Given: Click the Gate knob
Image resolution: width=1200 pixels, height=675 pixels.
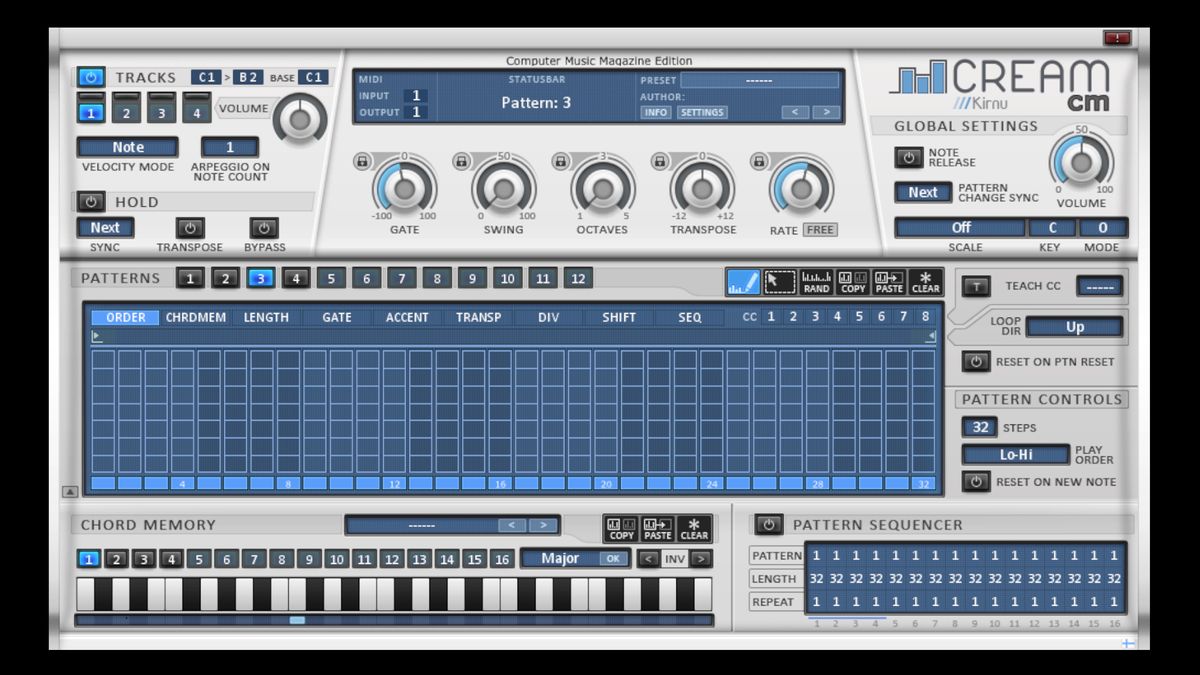Looking at the screenshot, I should coord(404,188).
